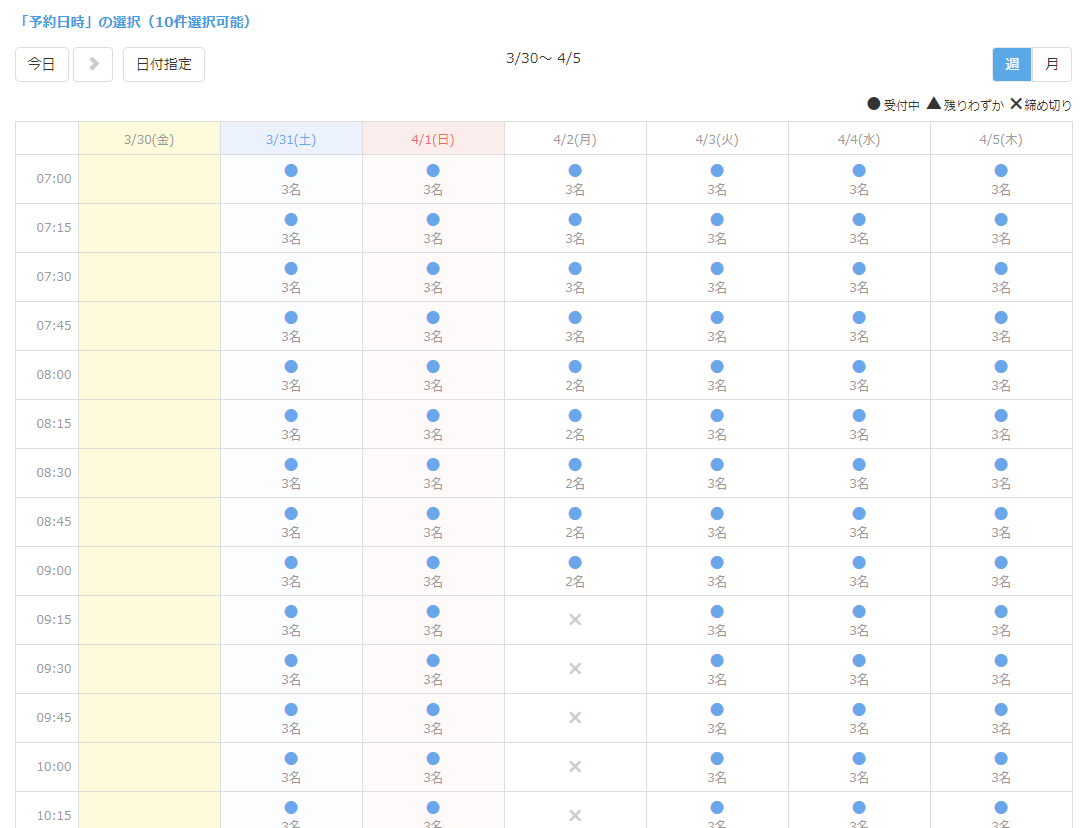1087x828 pixels.
Task: Switch to the 週 week view
Action: tap(1012, 64)
